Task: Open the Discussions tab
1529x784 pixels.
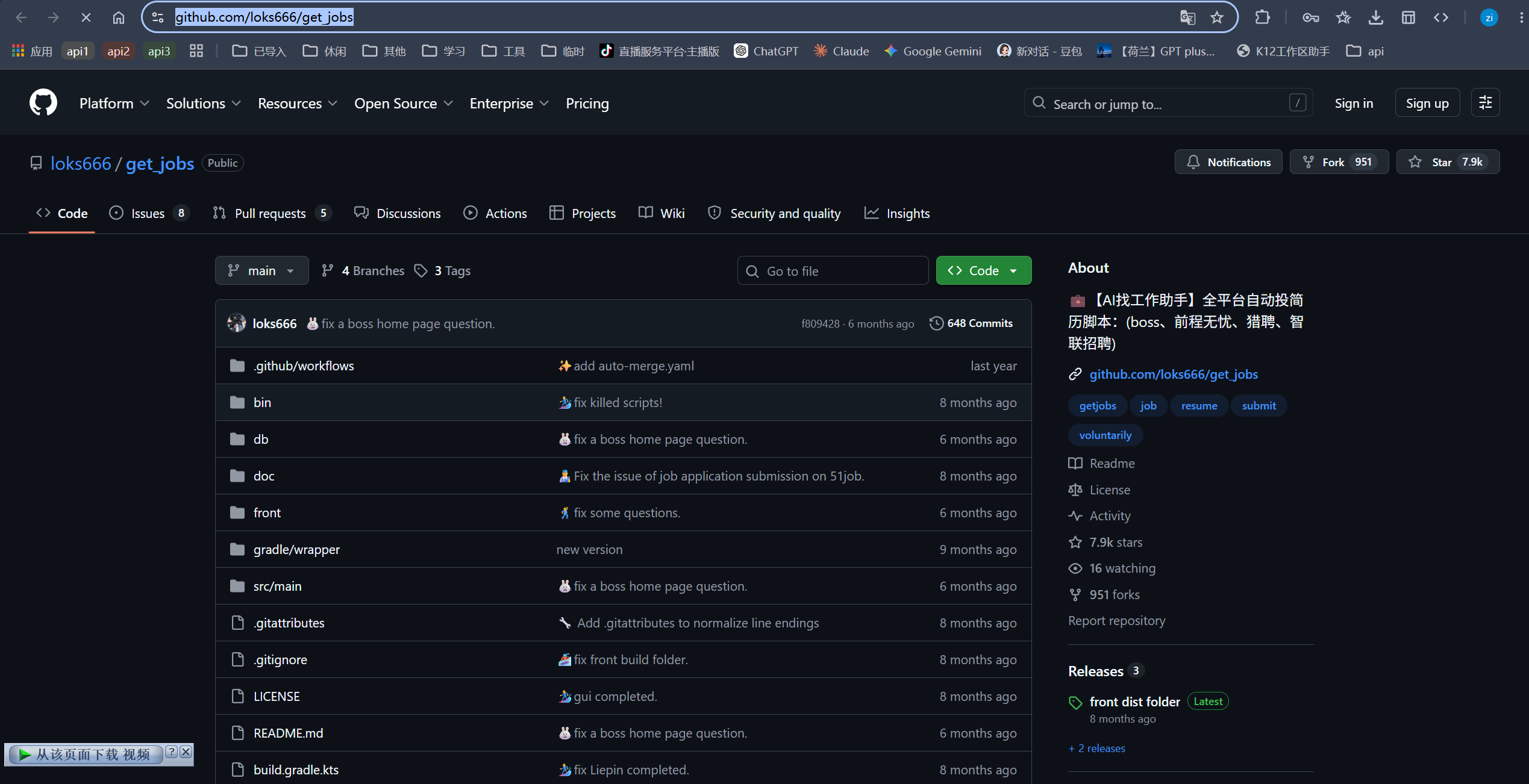Action: pos(397,213)
